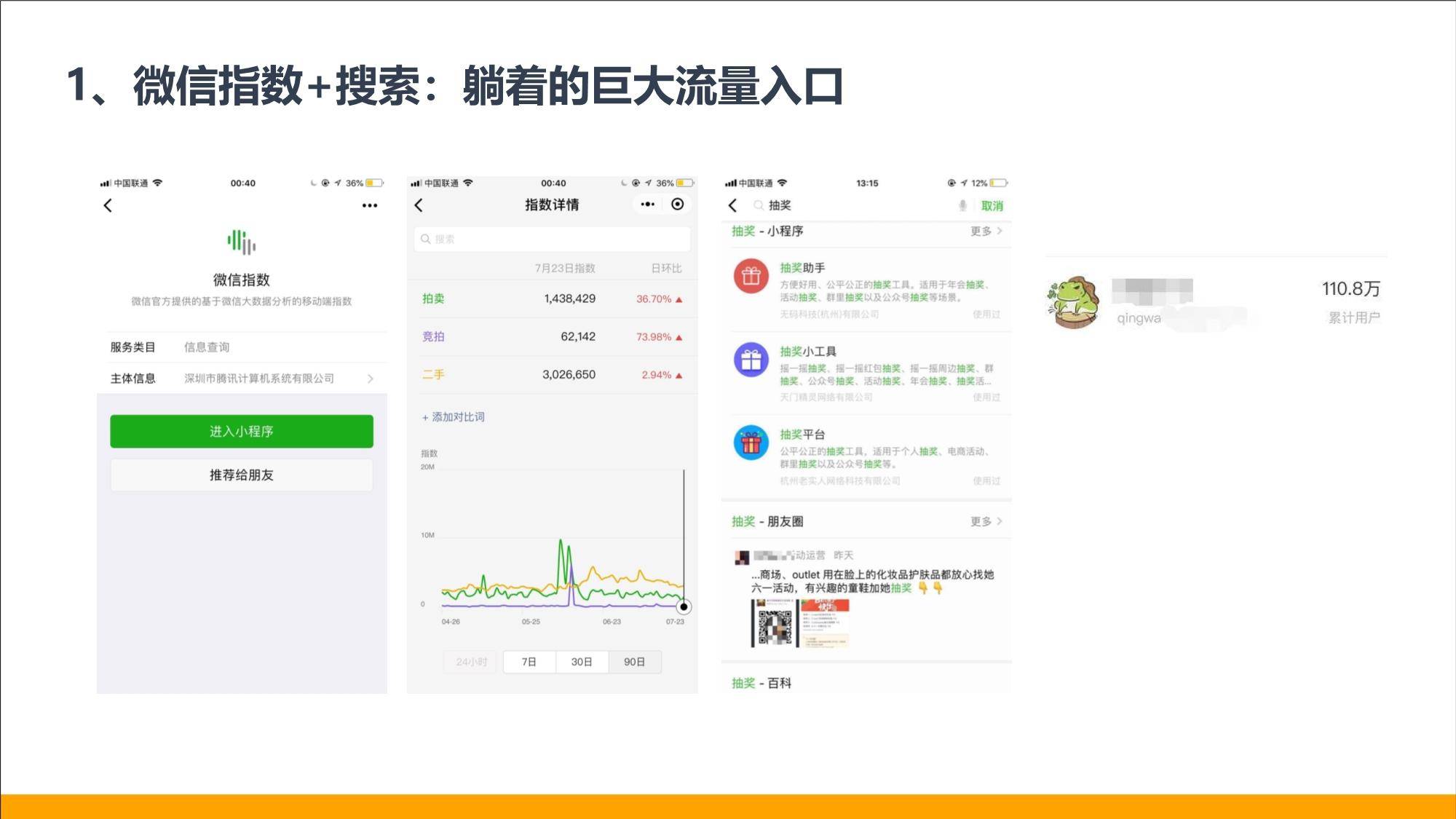Open 抽奖助手 red gift icon
This screenshot has width=1456, height=819.
(751, 276)
